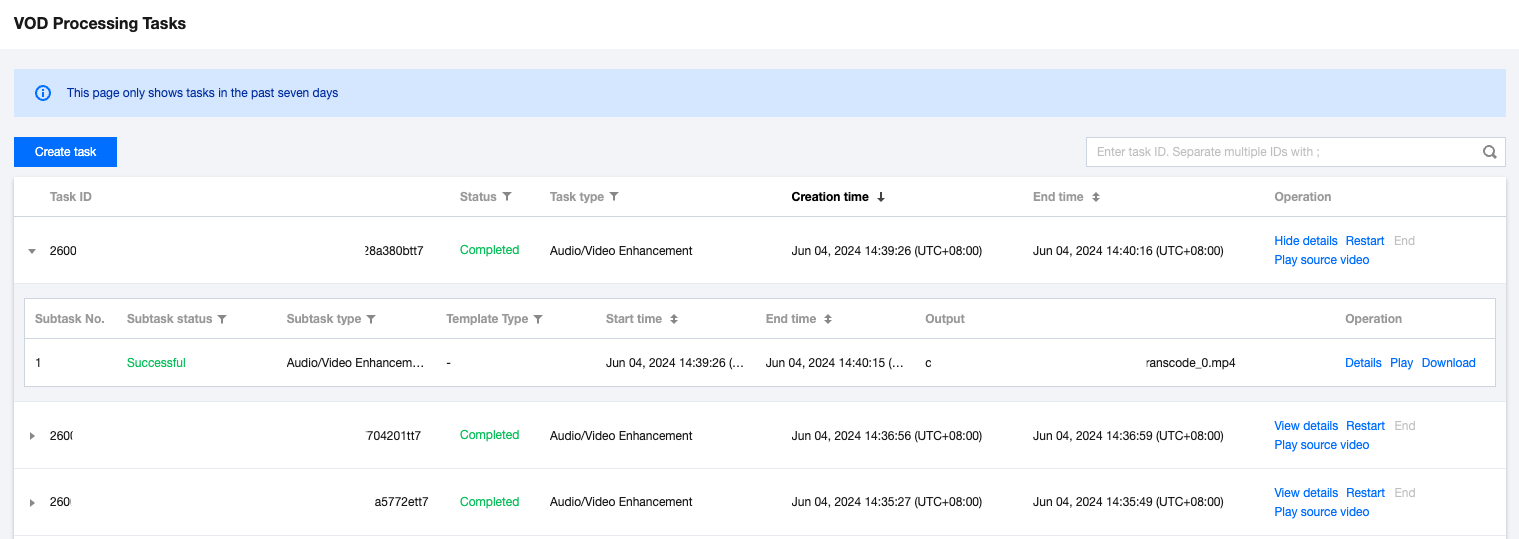Viewport: 1519px width, 539px height.
Task: Open Details for subtask 1
Action: (x=1363, y=363)
